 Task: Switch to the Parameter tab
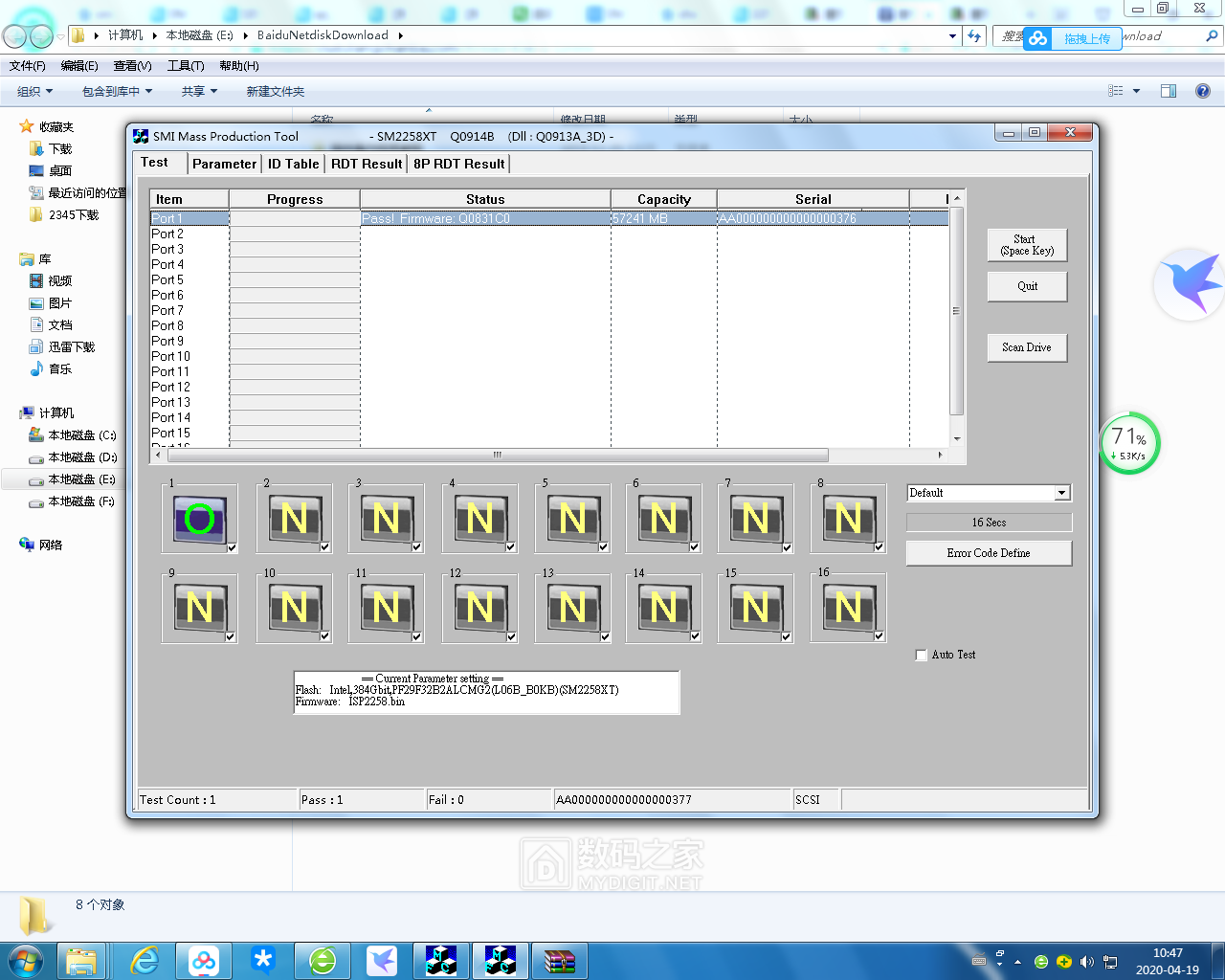point(224,164)
